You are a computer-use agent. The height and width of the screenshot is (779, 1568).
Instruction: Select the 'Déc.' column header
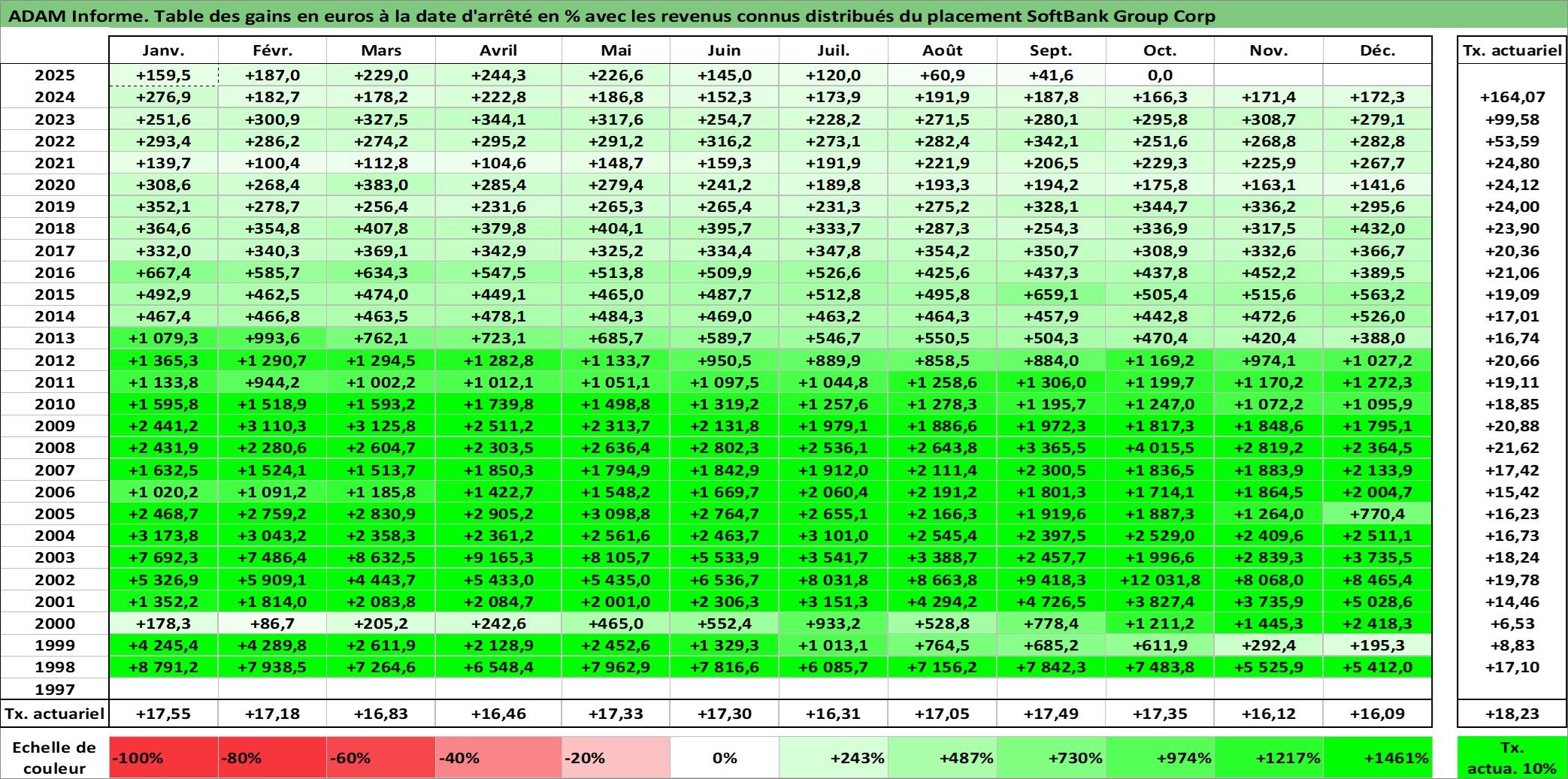coord(1378,50)
